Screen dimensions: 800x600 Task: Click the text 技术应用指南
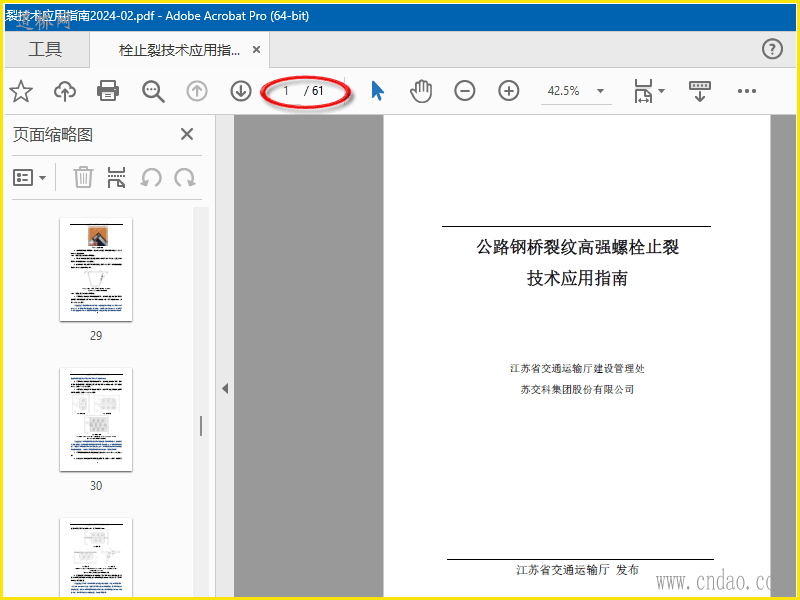(577, 278)
